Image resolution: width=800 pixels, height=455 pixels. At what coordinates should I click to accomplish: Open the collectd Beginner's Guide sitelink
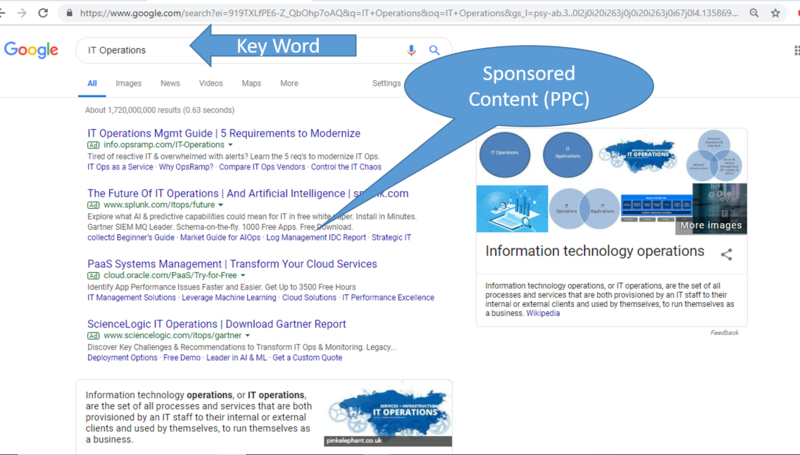point(131,237)
